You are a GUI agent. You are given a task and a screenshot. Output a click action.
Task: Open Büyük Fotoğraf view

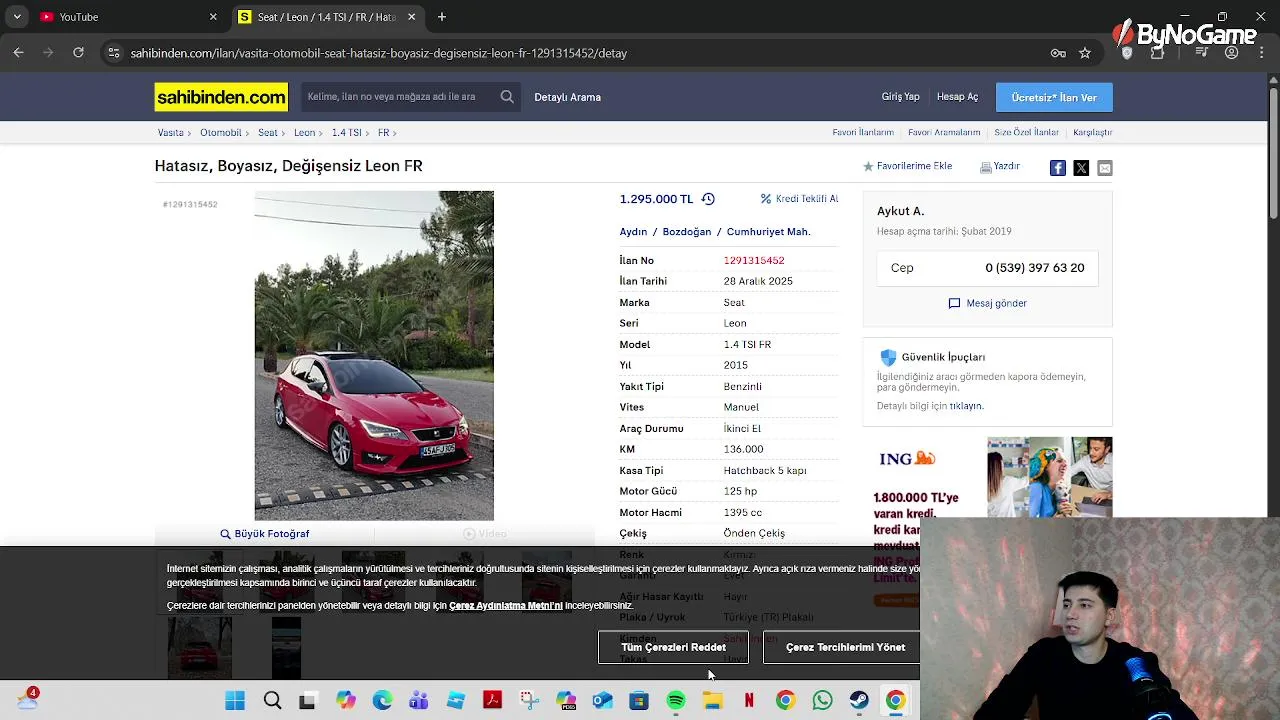point(265,534)
